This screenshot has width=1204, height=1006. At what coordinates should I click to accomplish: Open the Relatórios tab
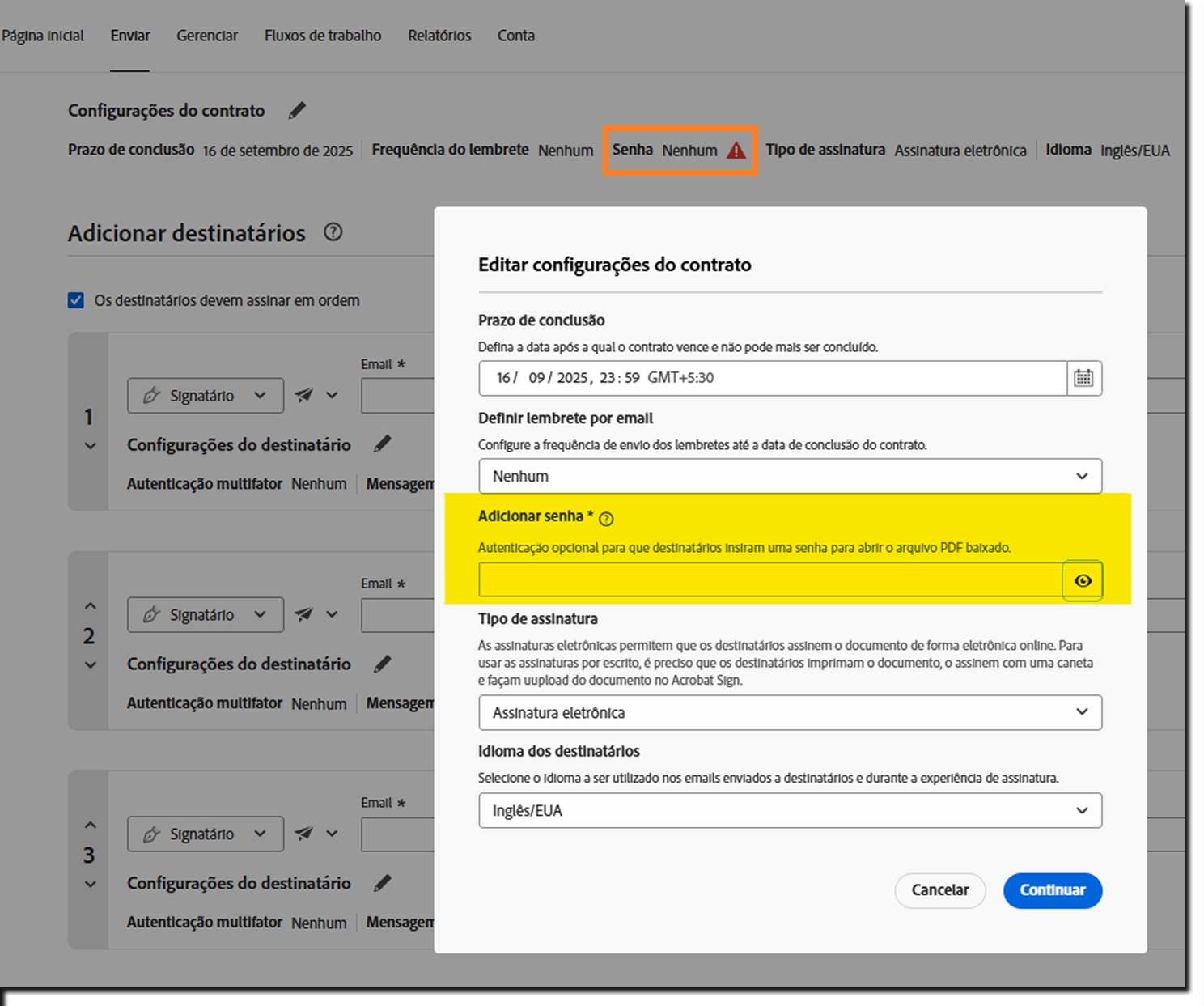[x=439, y=35]
